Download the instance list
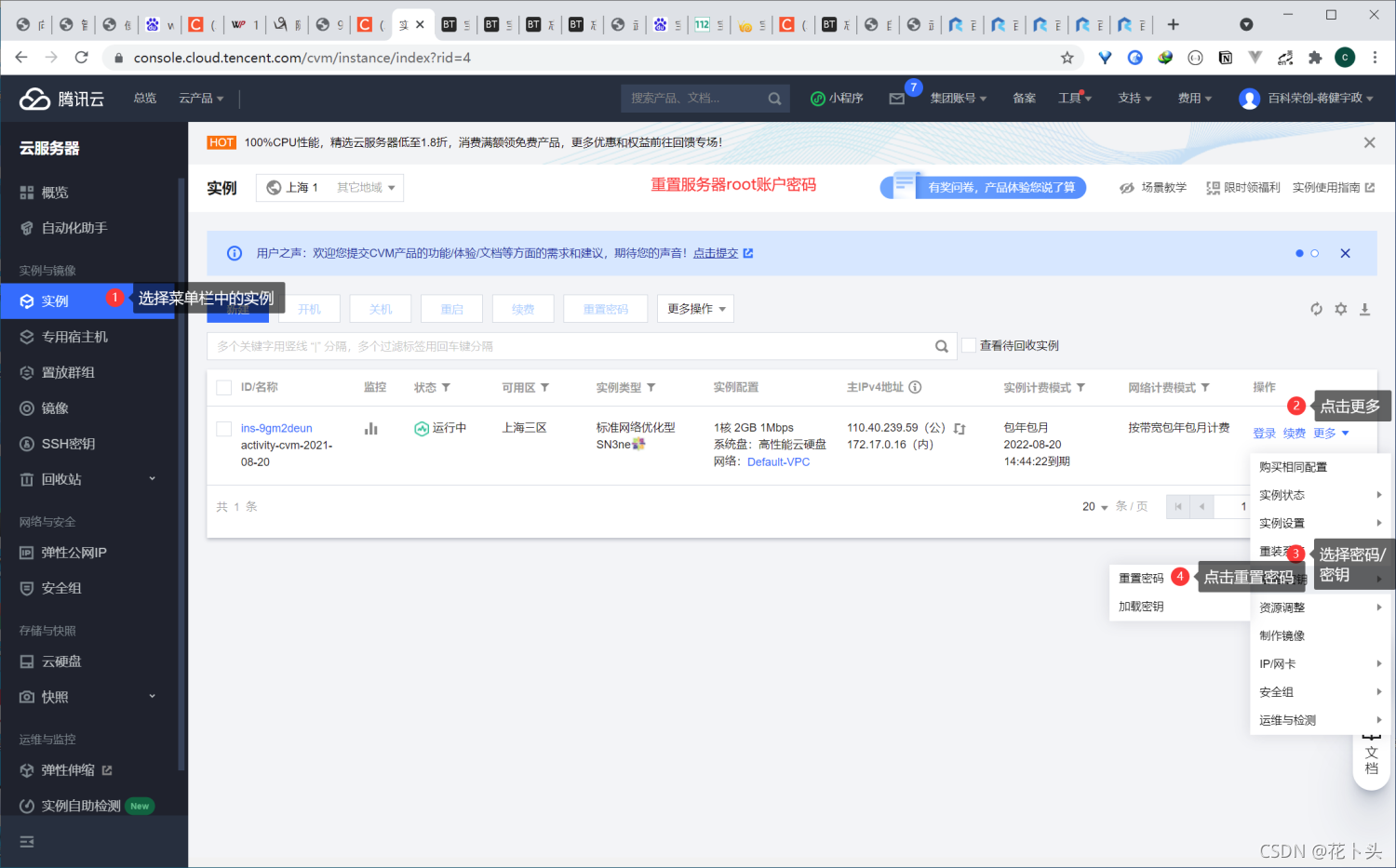The width and height of the screenshot is (1396, 868). pos(1364,308)
